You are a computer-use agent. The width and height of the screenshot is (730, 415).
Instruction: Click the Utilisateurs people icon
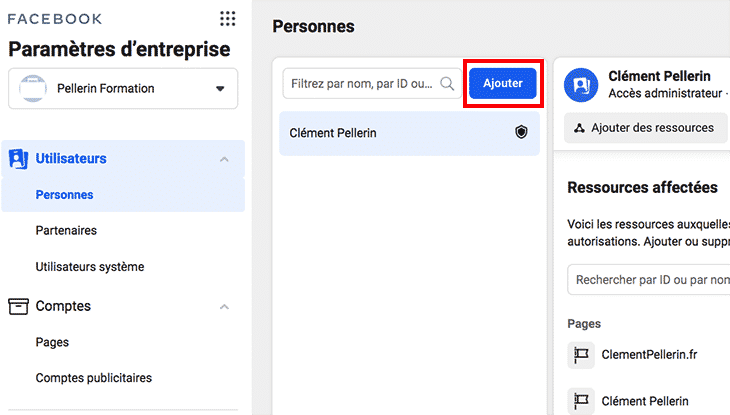click(19, 158)
